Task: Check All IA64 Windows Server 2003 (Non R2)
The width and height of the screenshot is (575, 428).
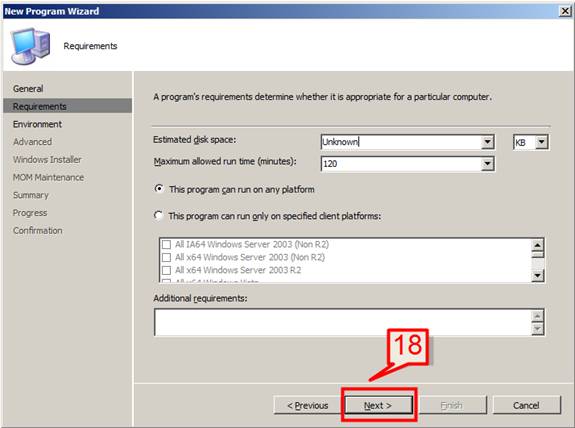Action: point(166,245)
